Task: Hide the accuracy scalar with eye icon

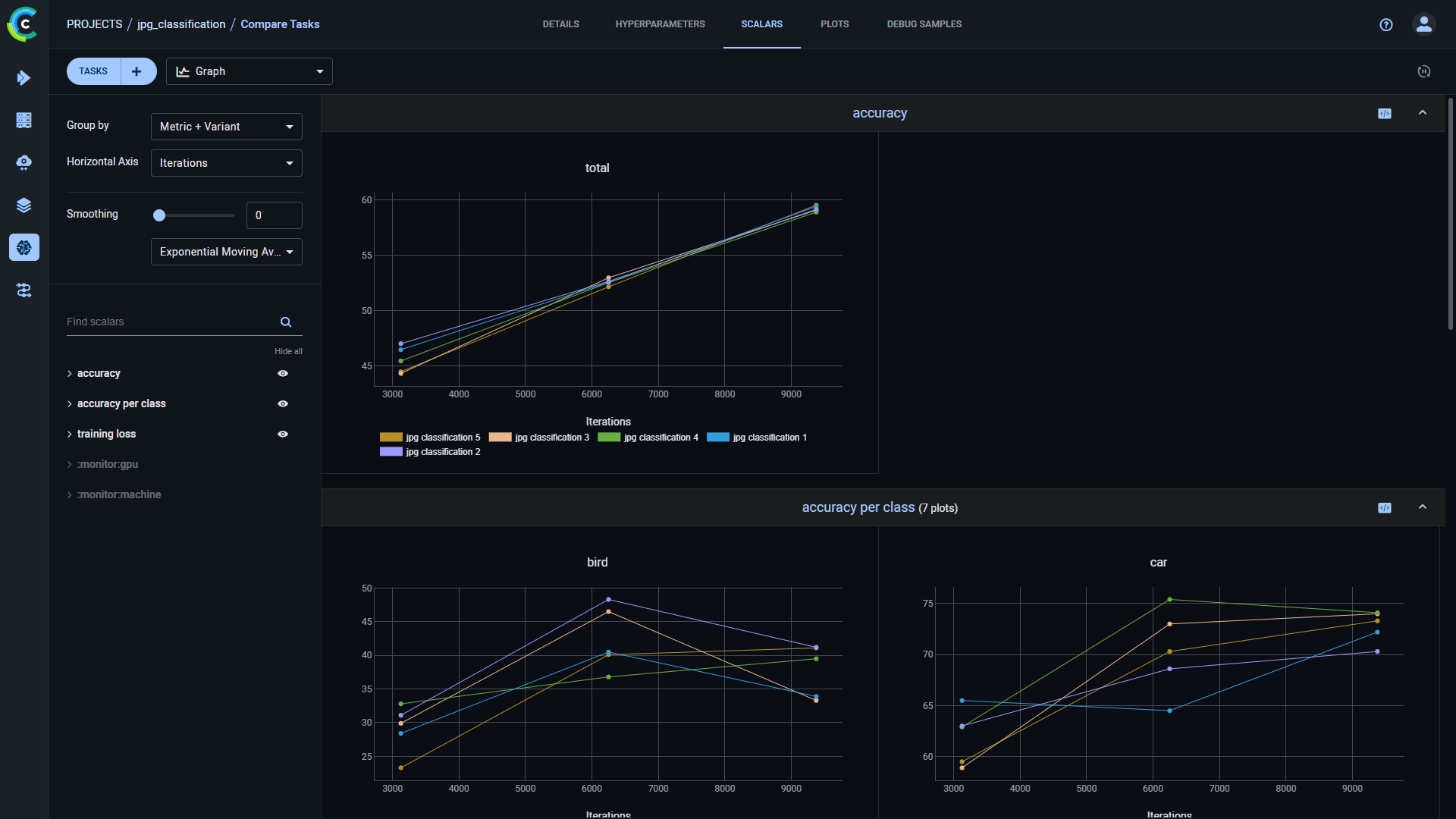Action: click(283, 374)
